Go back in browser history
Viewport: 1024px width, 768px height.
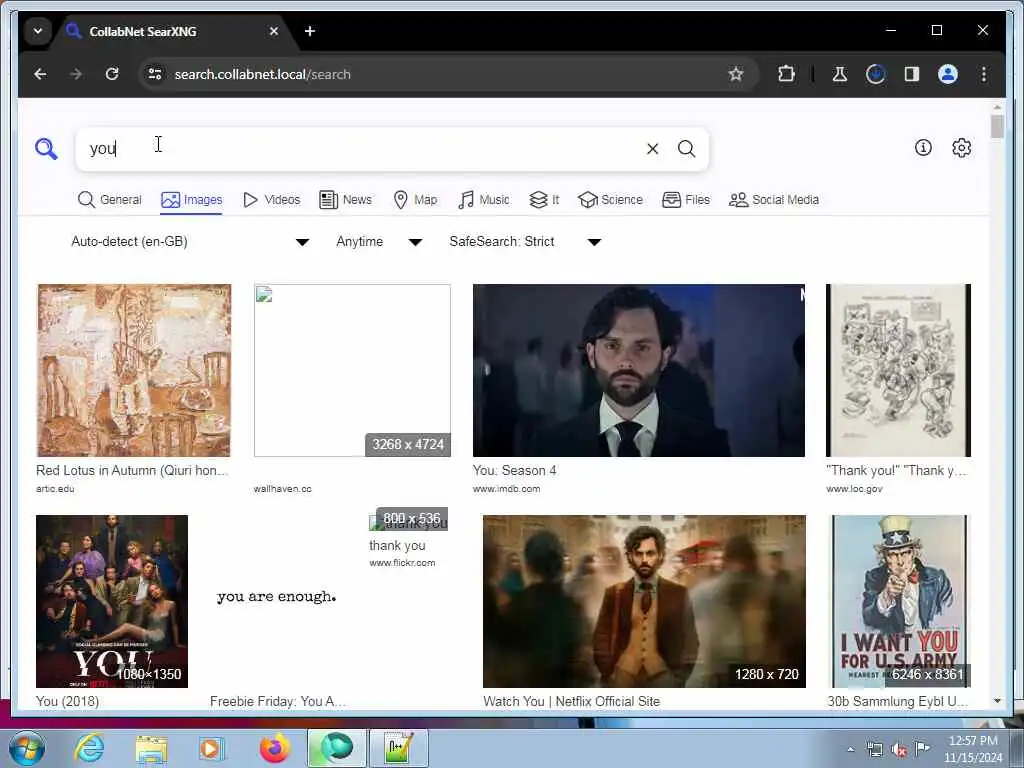tap(40, 74)
